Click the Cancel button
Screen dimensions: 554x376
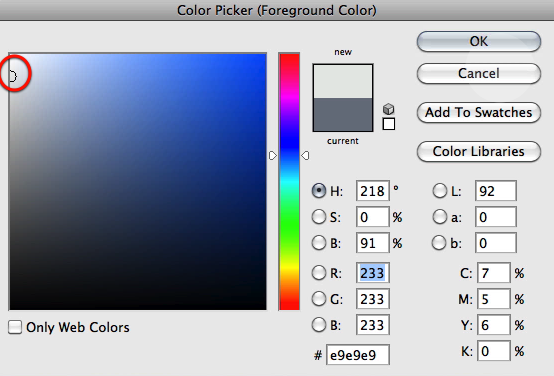pos(479,74)
